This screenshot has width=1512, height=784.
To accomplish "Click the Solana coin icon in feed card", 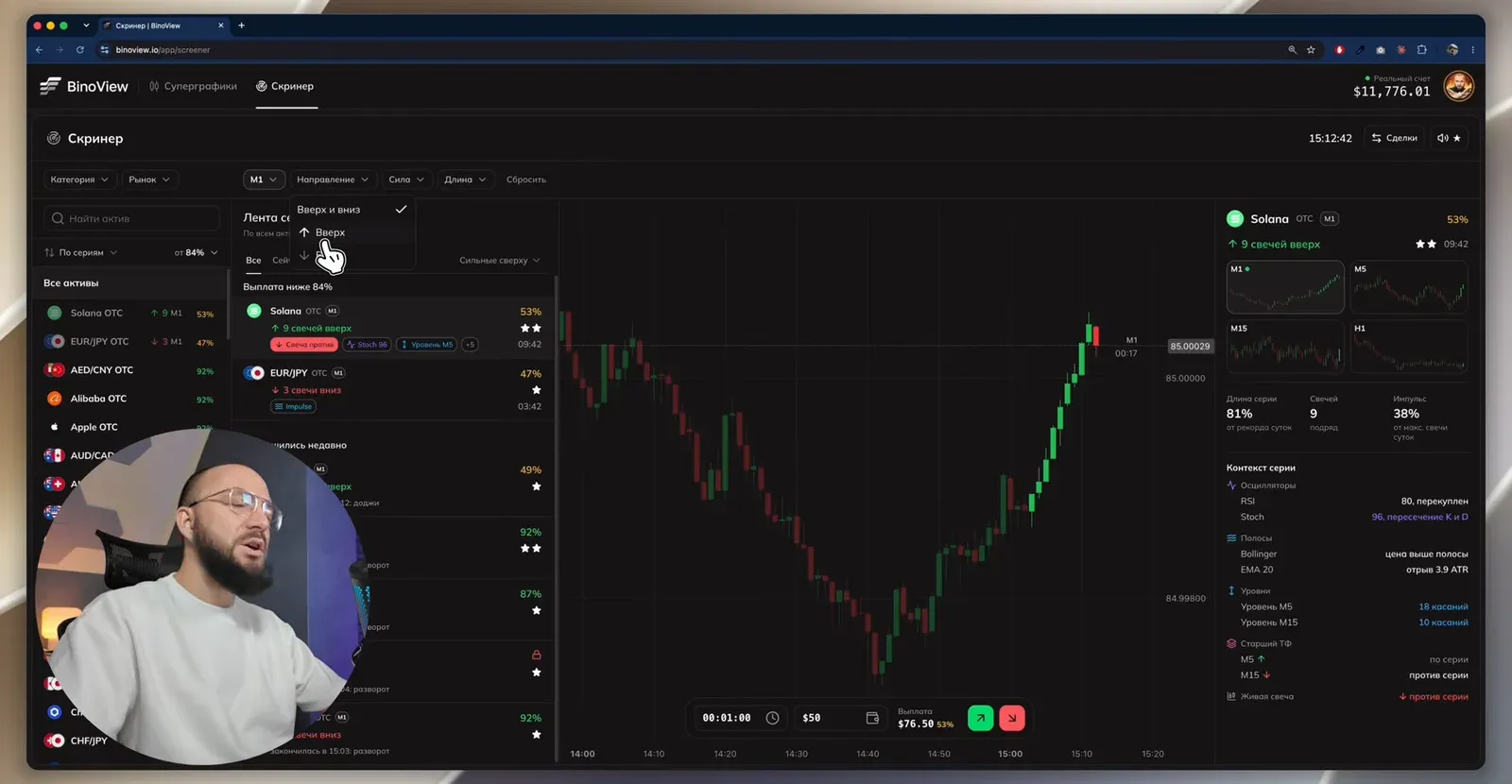I will [x=254, y=311].
